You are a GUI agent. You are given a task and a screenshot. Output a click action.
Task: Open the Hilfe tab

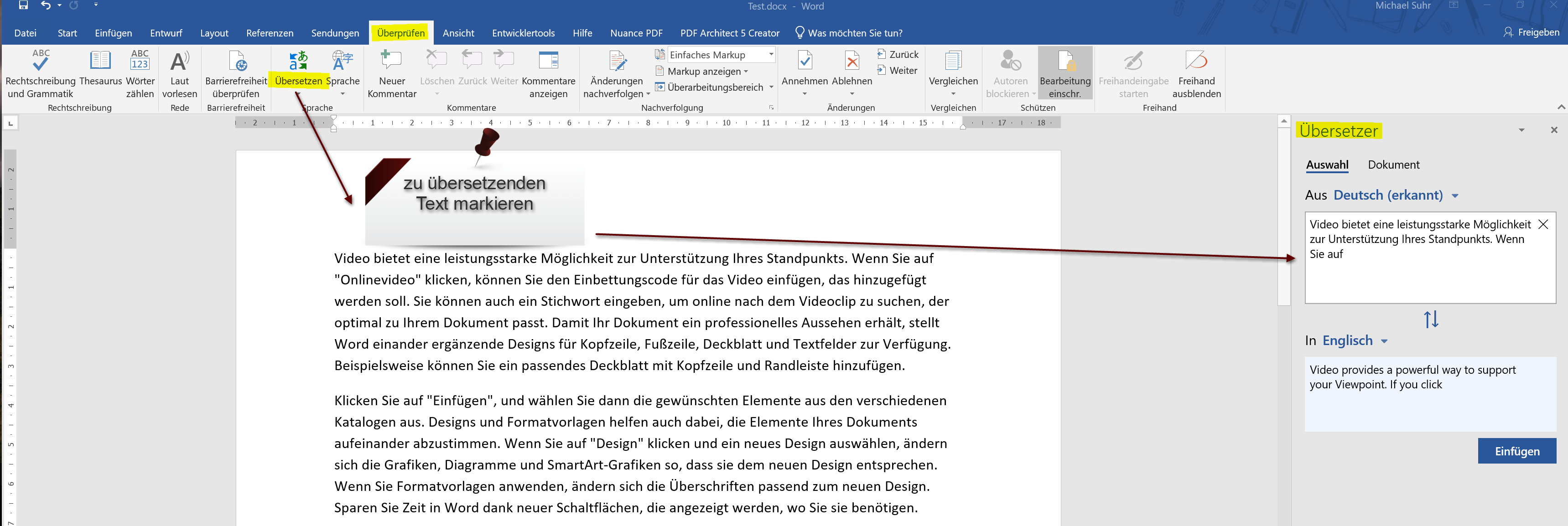(582, 33)
